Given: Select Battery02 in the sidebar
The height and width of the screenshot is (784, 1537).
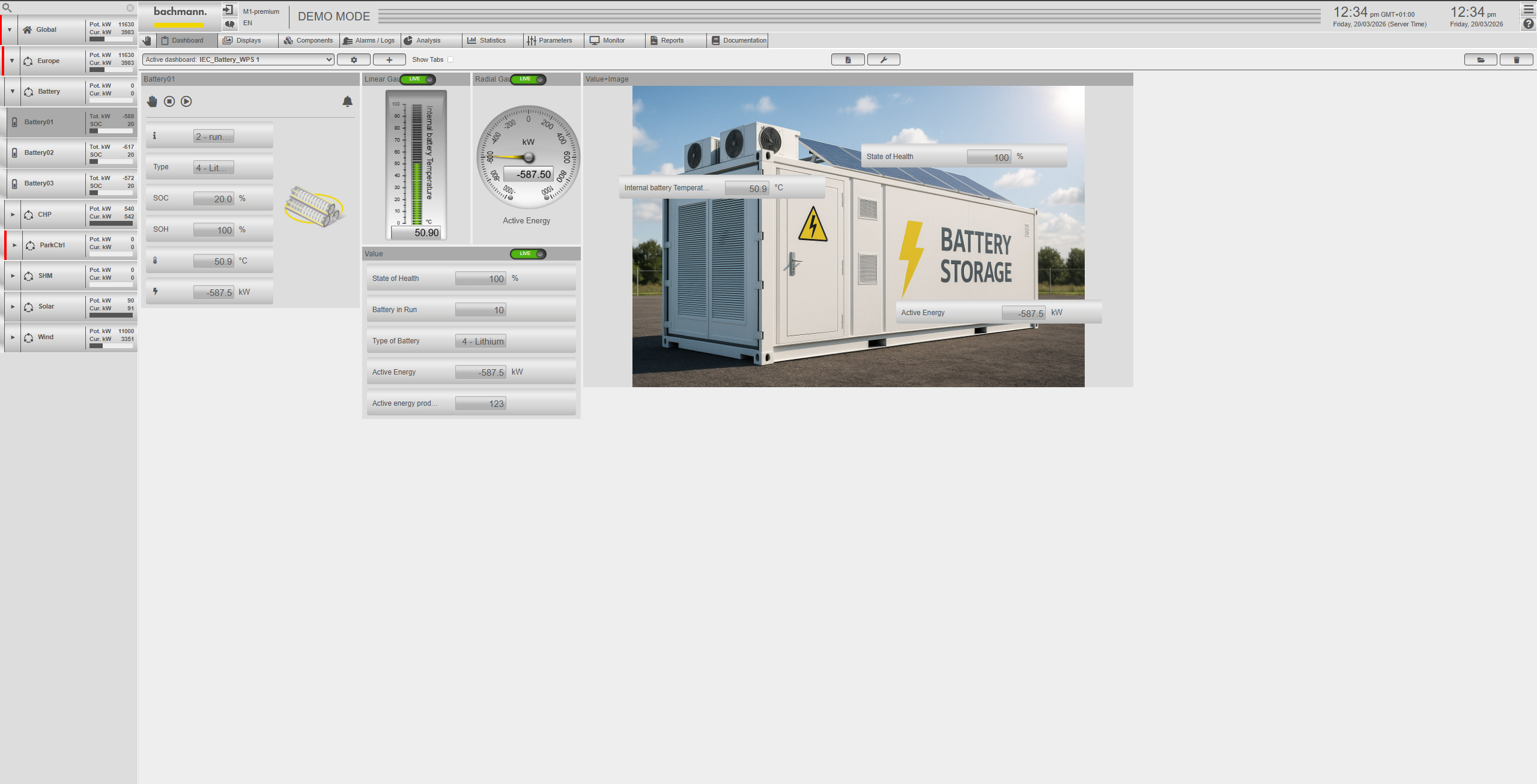Looking at the screenshot, I should coord(39,152).
